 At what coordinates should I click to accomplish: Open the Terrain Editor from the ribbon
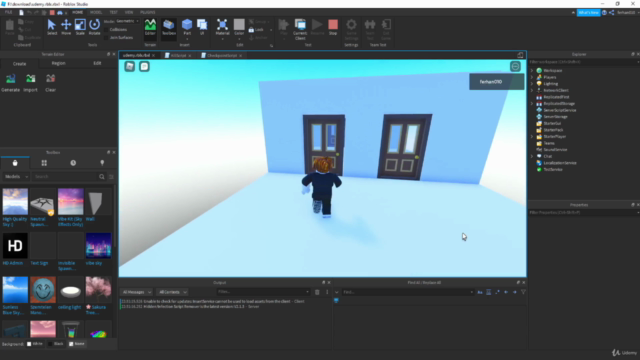(x=150, y=27)
